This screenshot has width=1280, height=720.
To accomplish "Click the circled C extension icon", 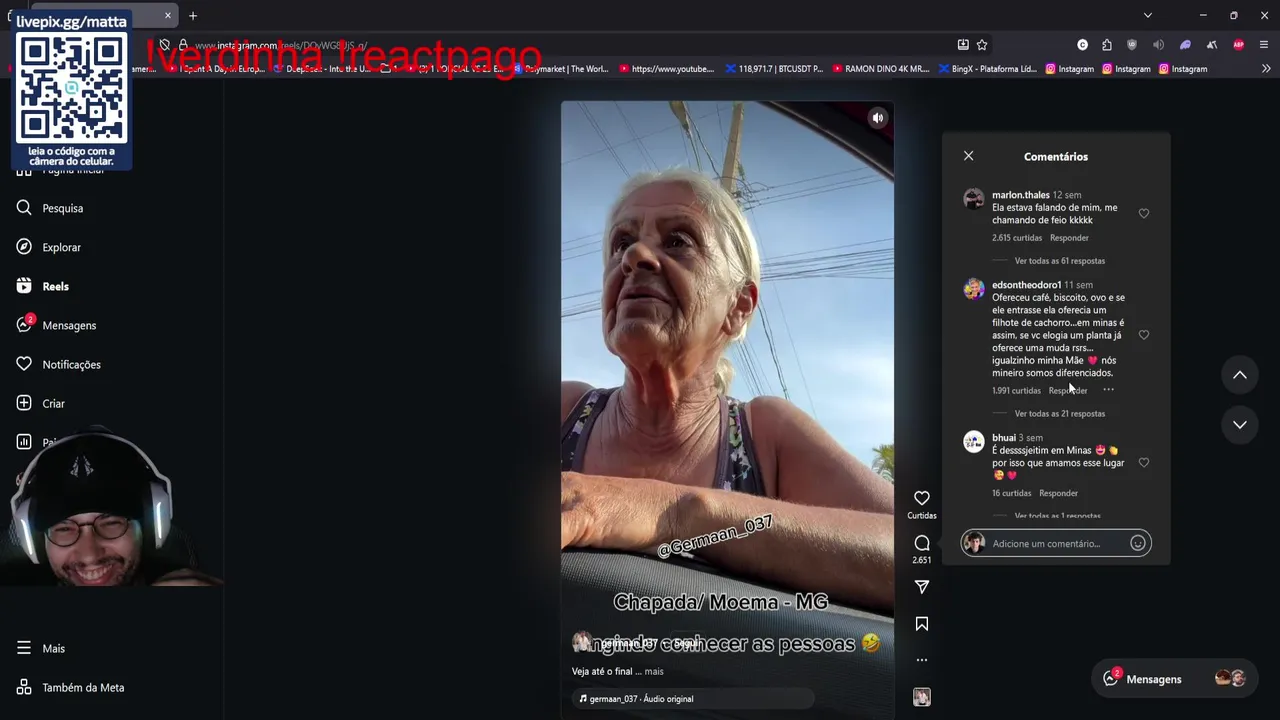I will 1082,45.
